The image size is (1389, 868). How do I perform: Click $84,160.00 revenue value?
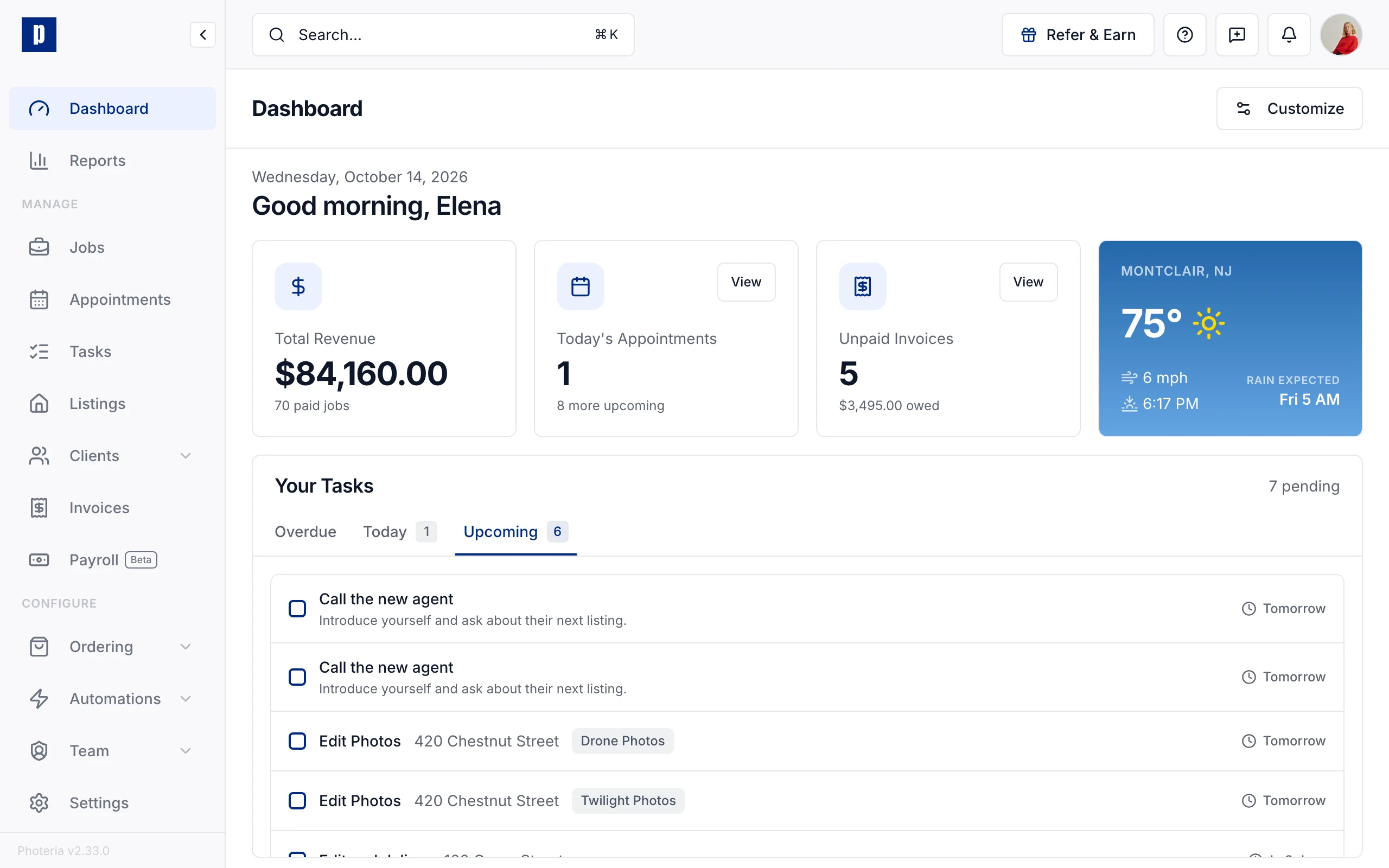361,374
